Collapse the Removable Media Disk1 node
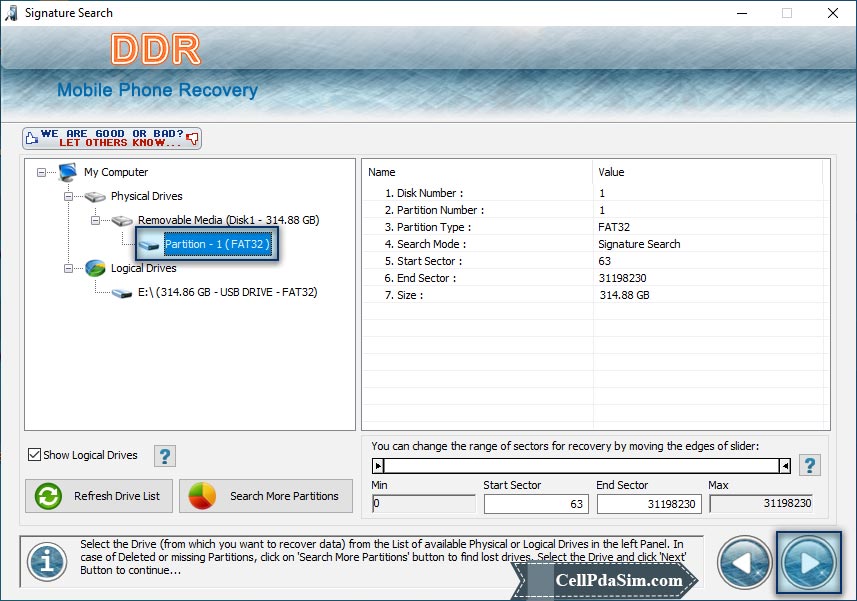Screen dimensions: 857x601 95,220
